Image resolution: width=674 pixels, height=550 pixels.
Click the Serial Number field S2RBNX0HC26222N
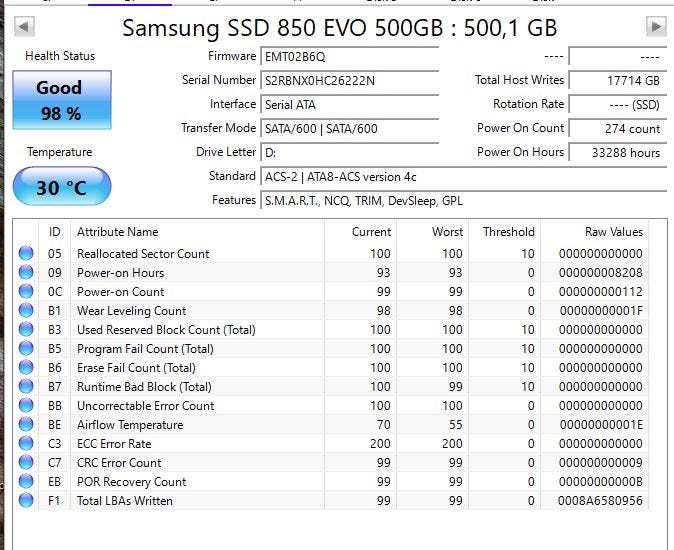(x=349, y=80)
